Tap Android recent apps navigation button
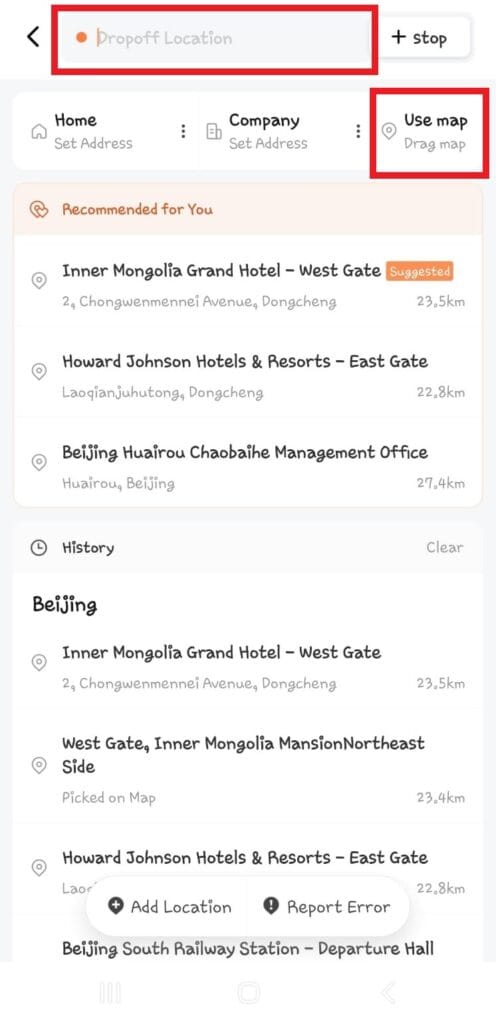The width and height of the screenshot is (496, 1024). click(110, 993)
